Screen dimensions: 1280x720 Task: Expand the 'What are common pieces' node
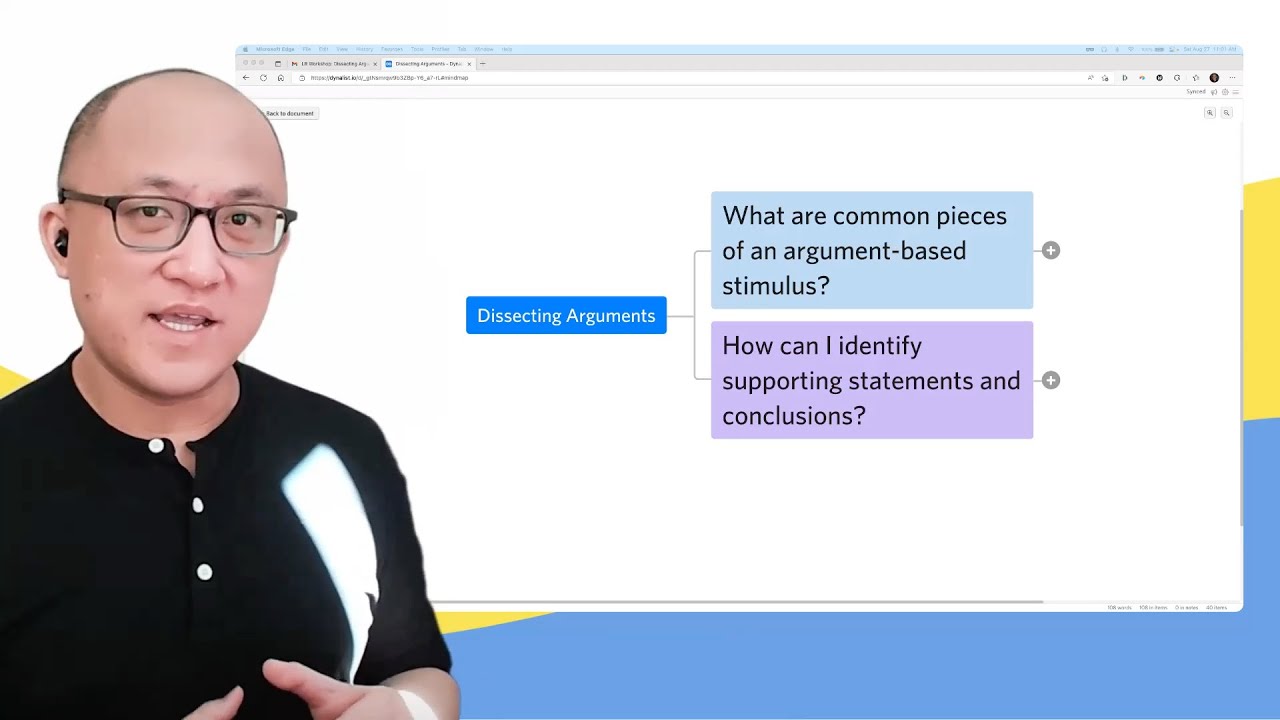coord(1050,250)
